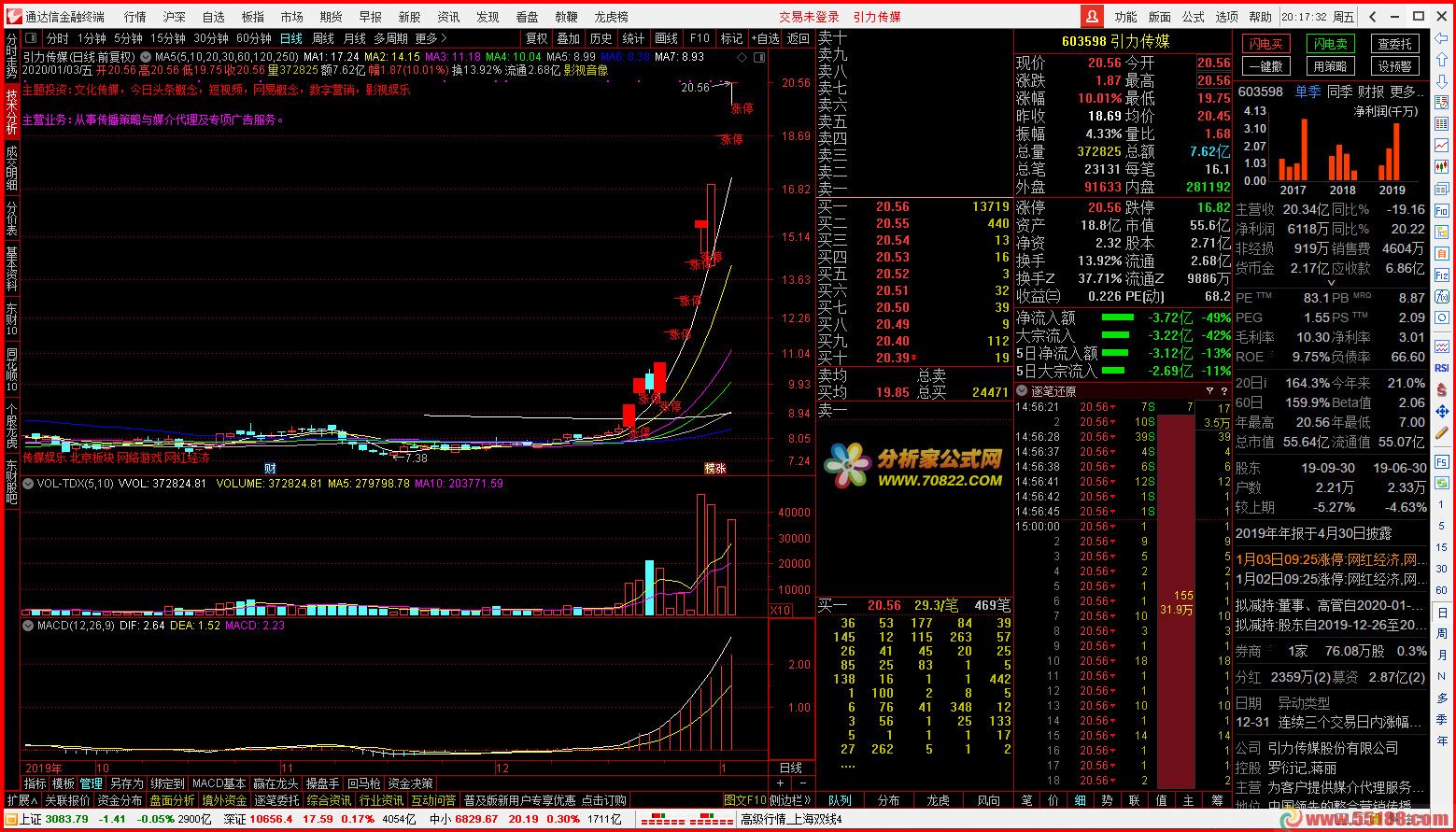The image size is (1456, 832).
Task: Click the back arrow icon in the right sidebar
Action: tap(1442, 37)
